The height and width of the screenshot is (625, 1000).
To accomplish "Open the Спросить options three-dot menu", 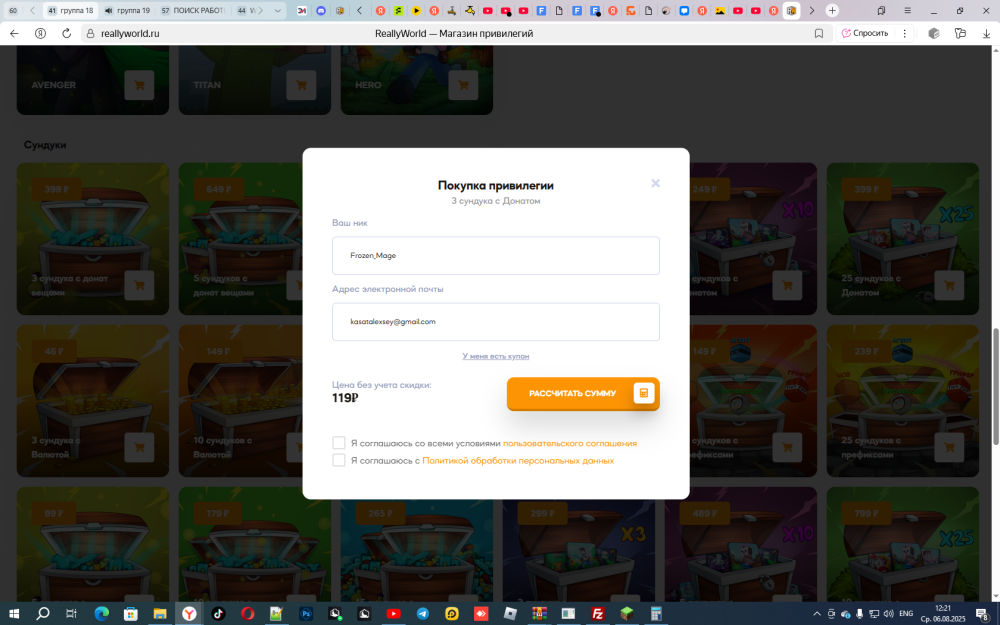I will (904, 33).
